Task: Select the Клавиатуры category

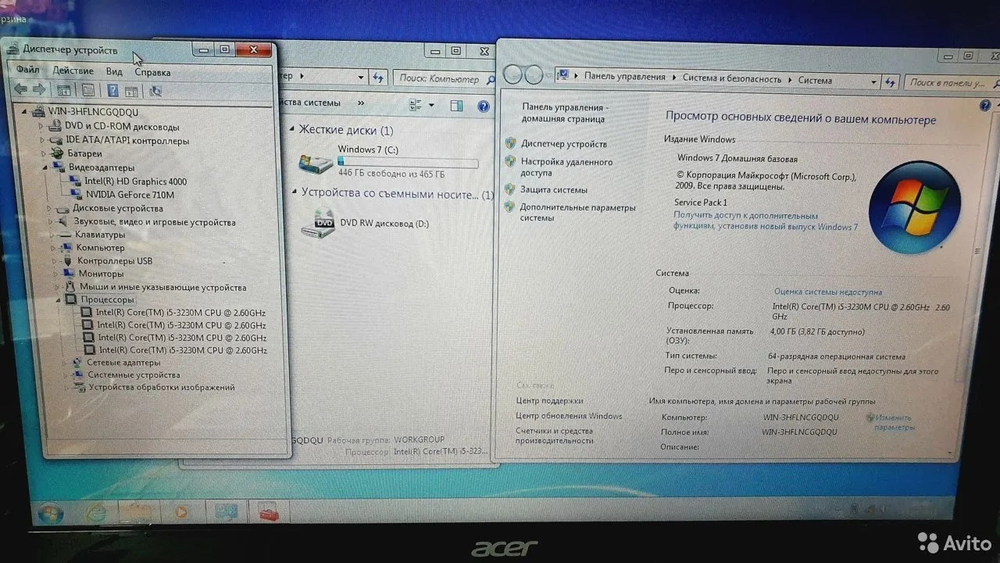Action: tap(100, 234)
